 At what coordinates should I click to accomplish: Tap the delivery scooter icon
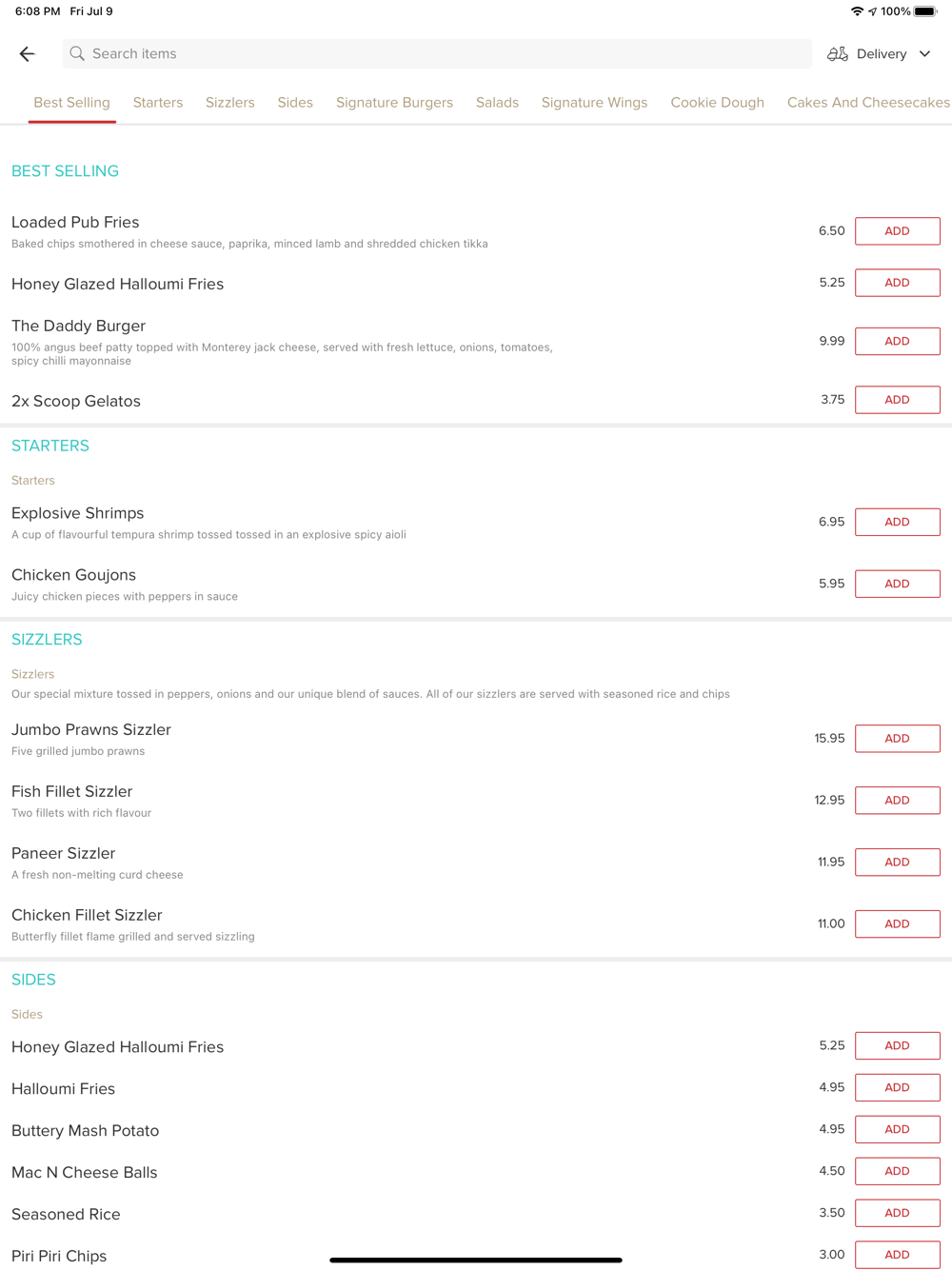pos(837,54)
